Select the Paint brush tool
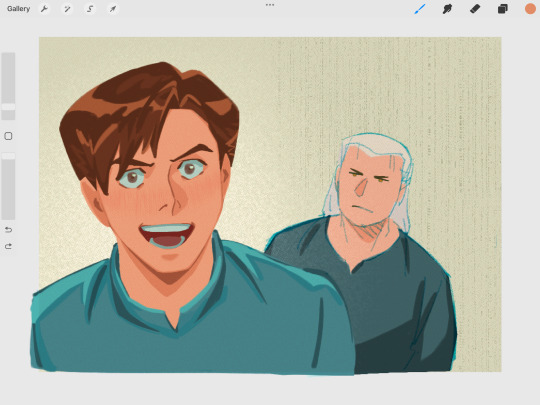540x405 pixels. click(420, 9)
